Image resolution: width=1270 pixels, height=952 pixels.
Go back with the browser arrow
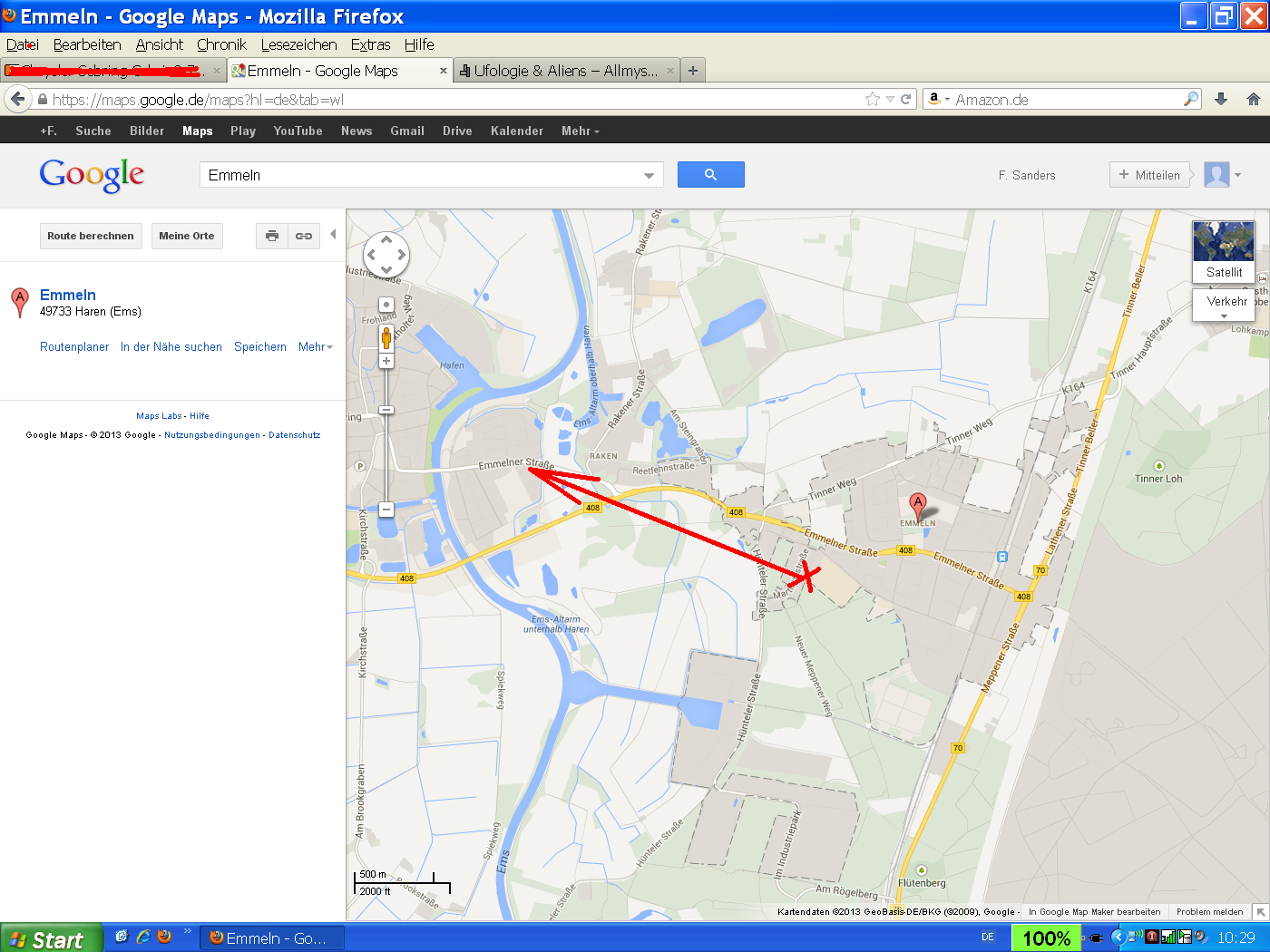pos(17,99)
